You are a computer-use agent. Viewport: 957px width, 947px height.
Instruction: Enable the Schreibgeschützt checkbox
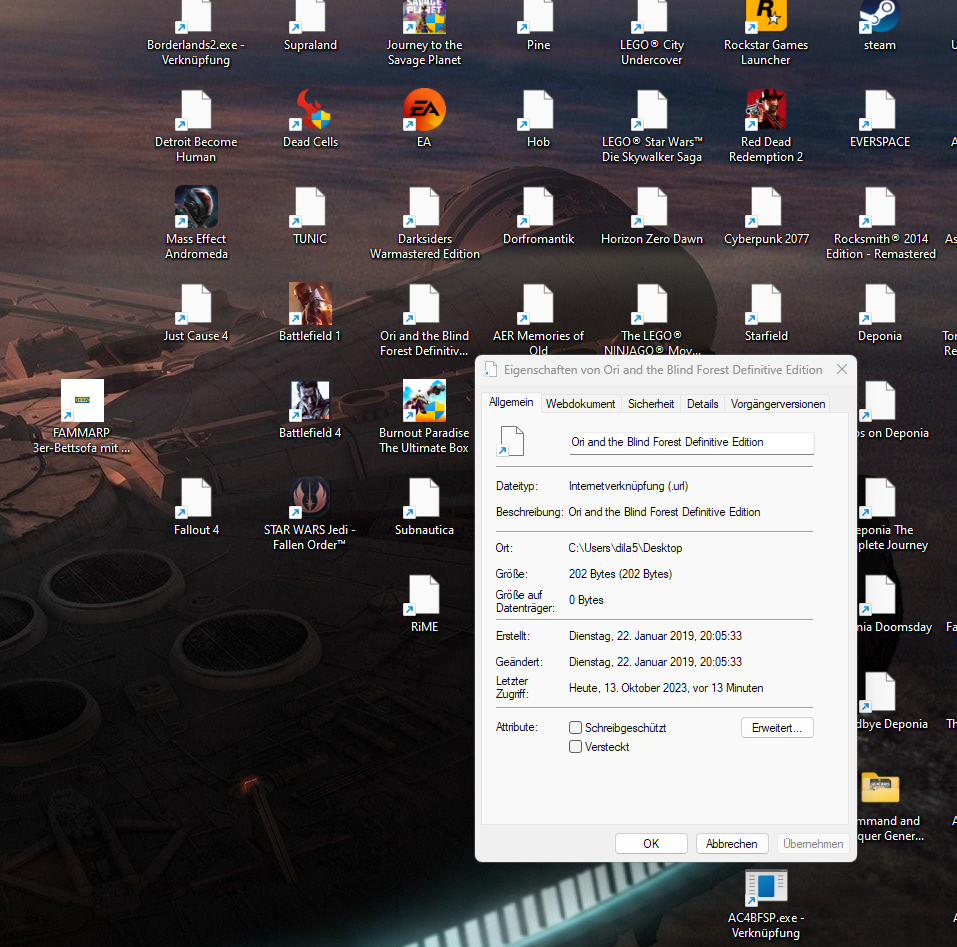[x=575, y=727]
